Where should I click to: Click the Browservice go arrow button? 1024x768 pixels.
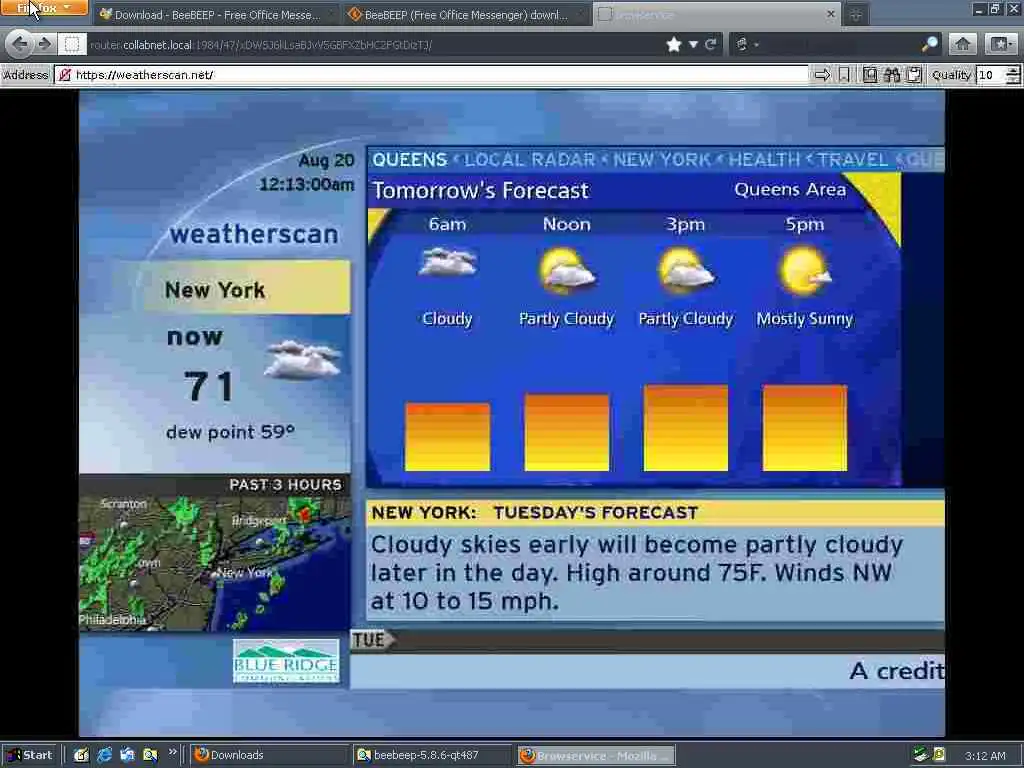click(x=822, y=75)
